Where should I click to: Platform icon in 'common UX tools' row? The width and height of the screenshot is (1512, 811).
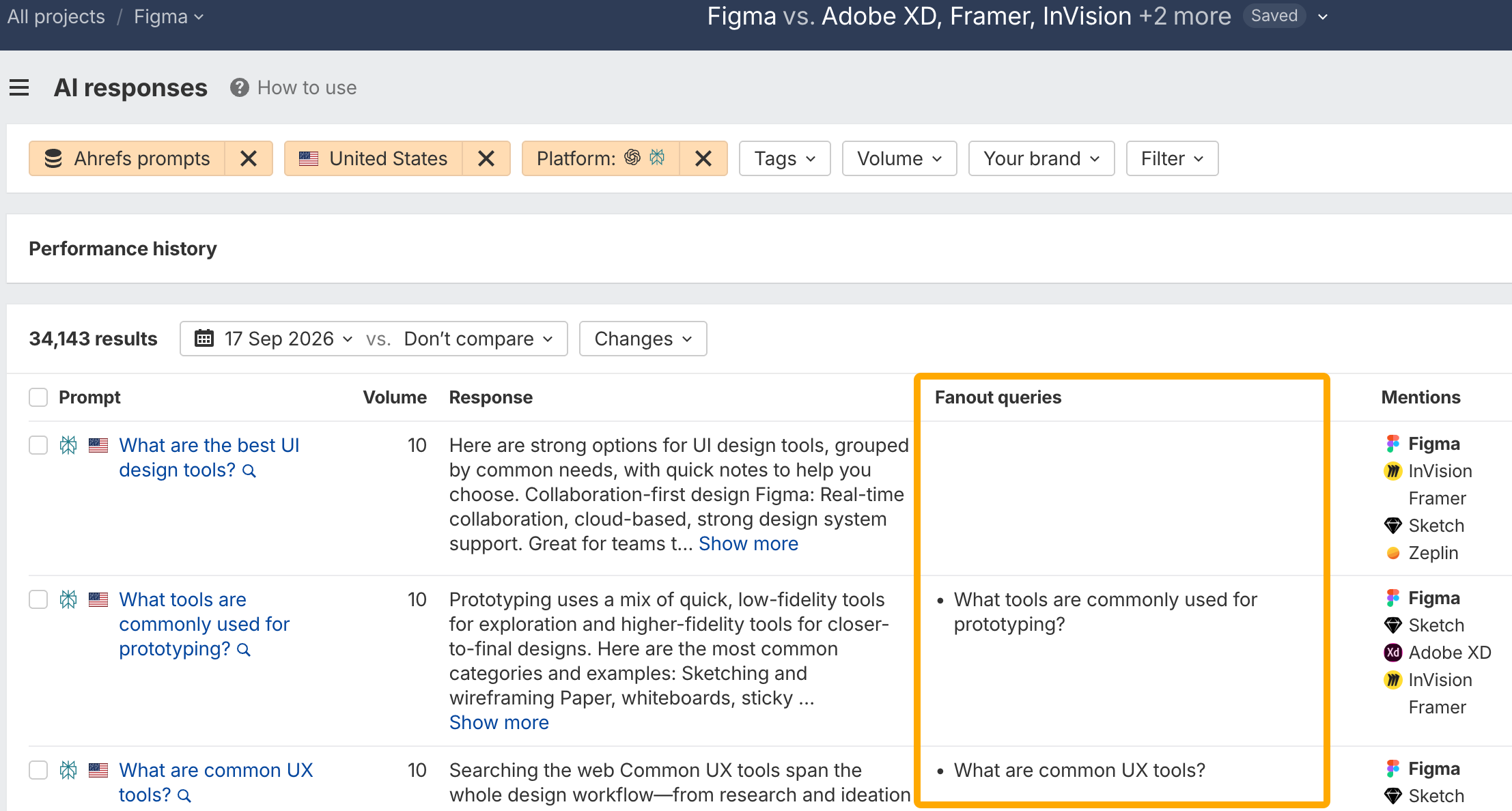click(68, 770)
